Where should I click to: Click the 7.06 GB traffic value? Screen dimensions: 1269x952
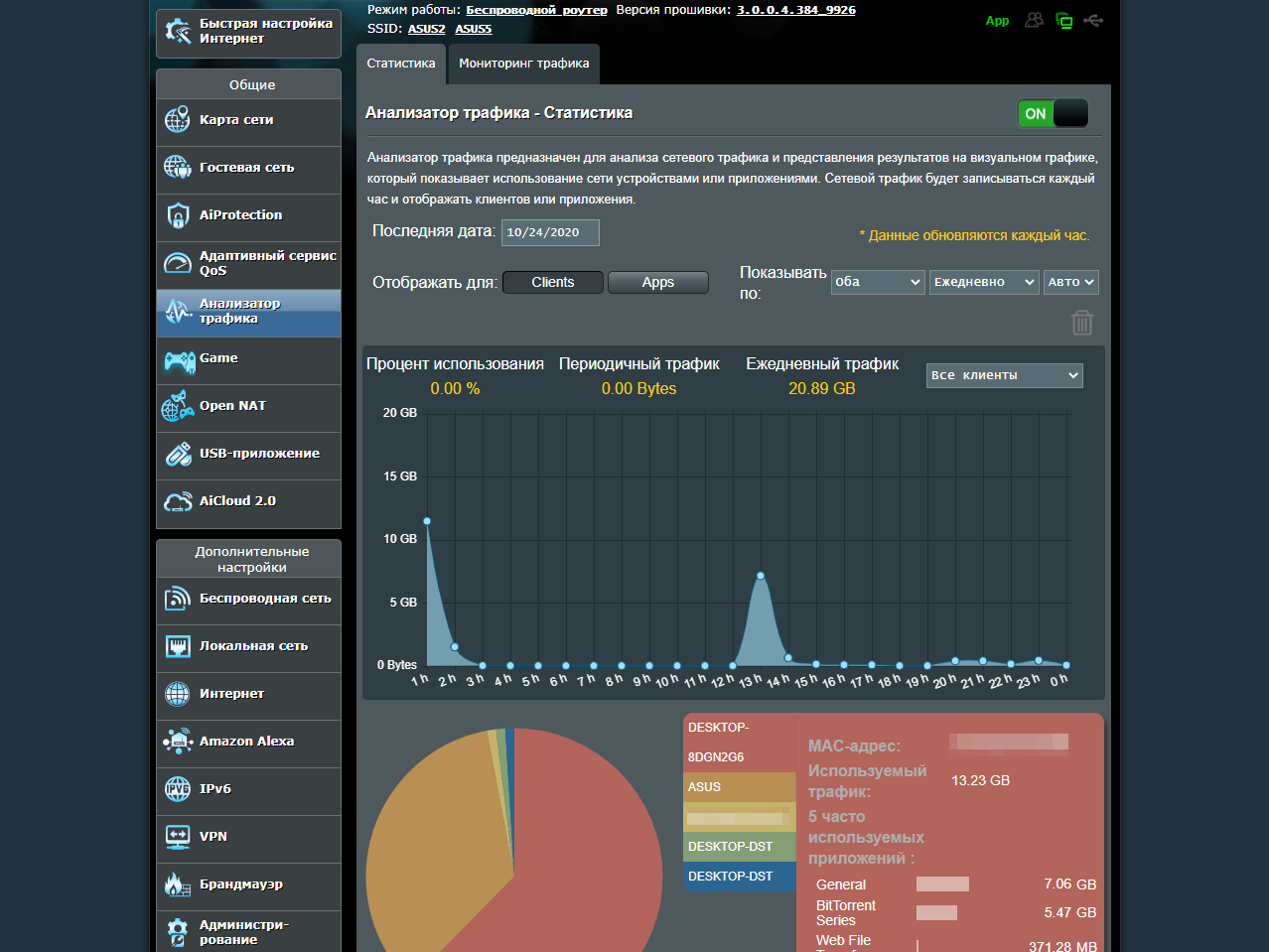pos(1070,884)
